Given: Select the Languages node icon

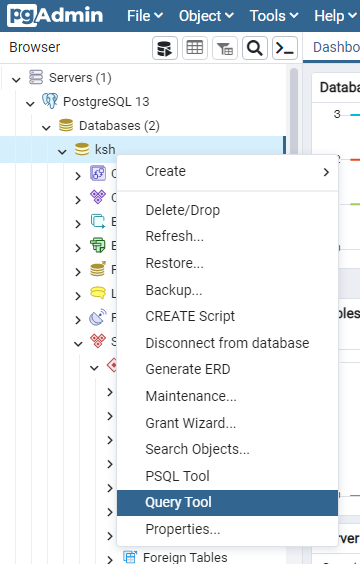Looking at the screenshot, I should [98, 293].
